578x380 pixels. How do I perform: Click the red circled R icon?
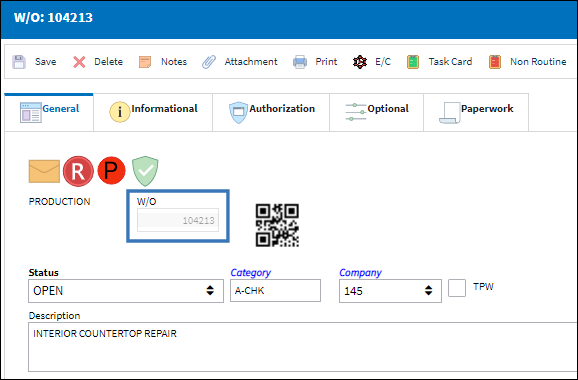78,171
